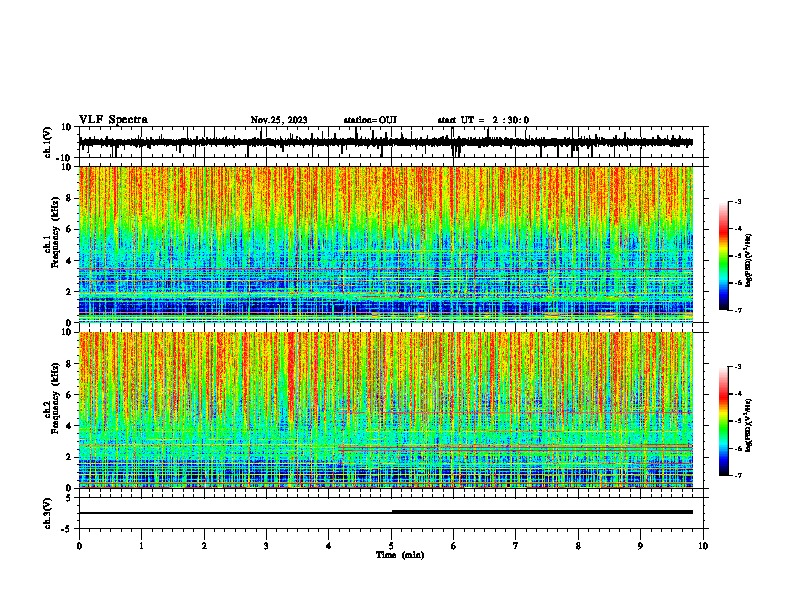Click tick label "3" on the Time axis
This screenshot has height=612, width=792.
pyautogui.click(x=266, y=546)
